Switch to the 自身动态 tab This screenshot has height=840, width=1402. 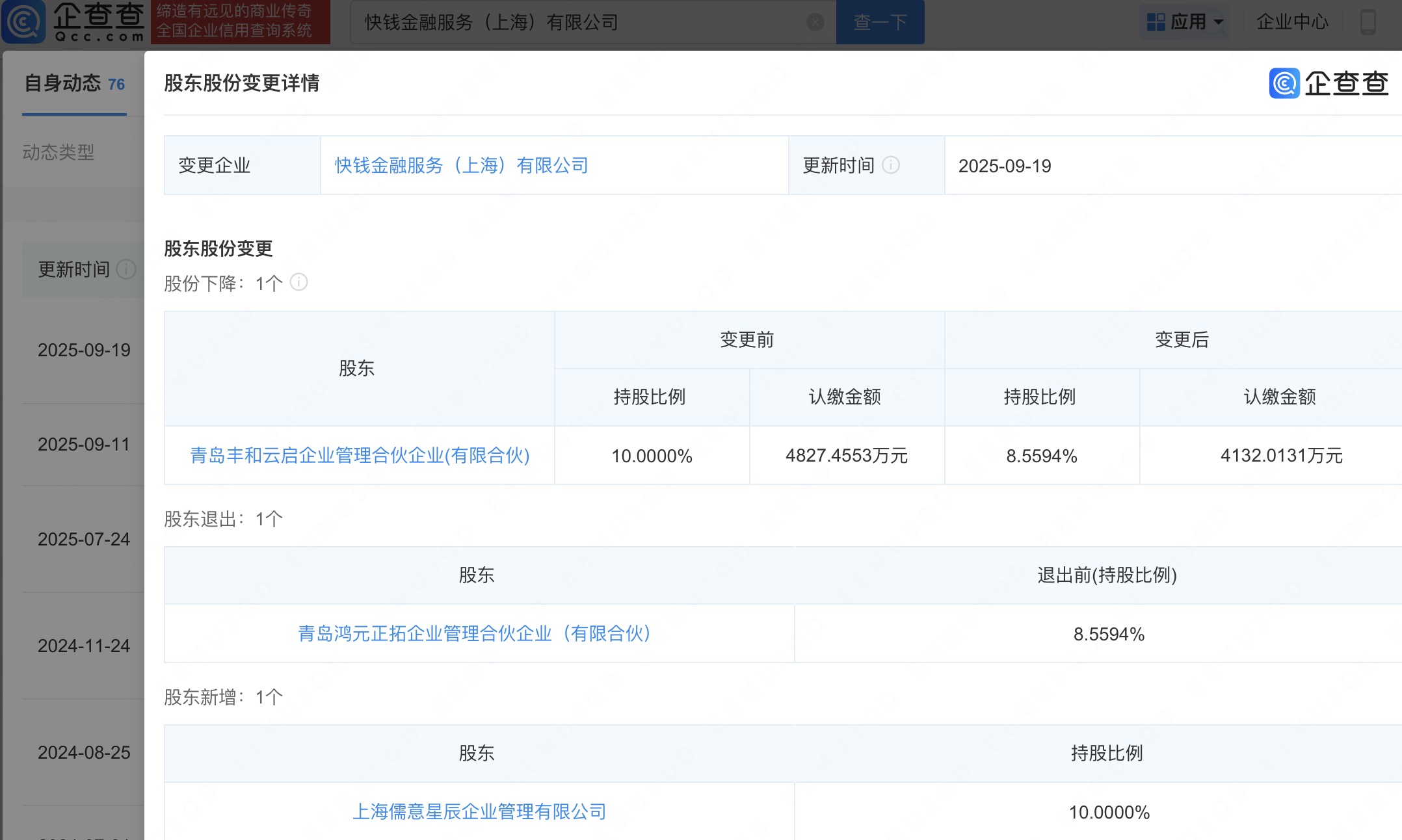(74, 83)
